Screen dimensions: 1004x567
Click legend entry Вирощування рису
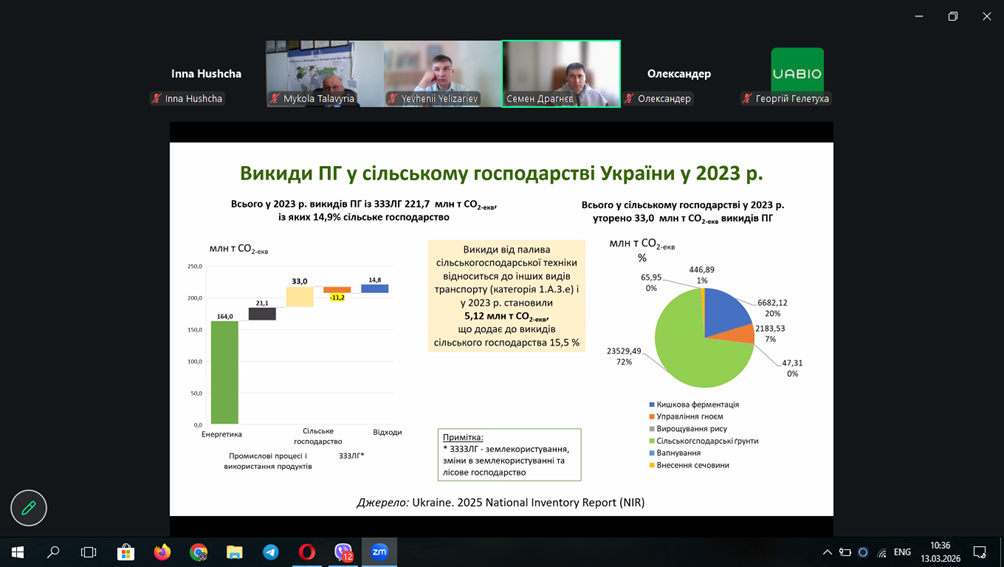click(688, 429)
